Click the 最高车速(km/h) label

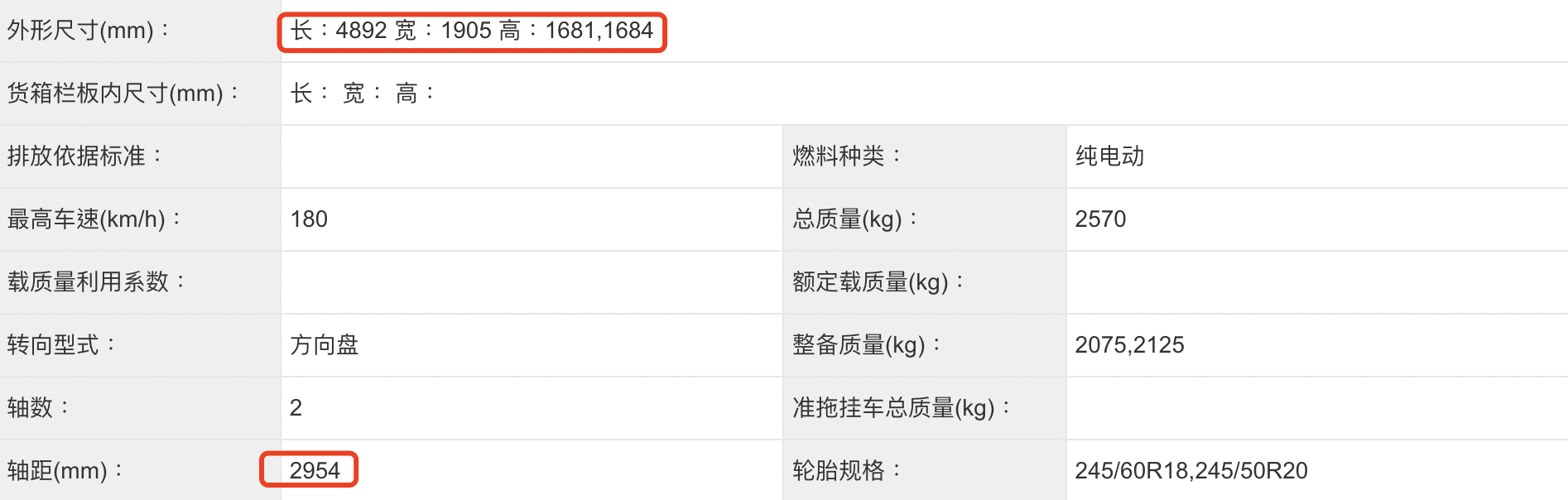[x=94, y=219]
